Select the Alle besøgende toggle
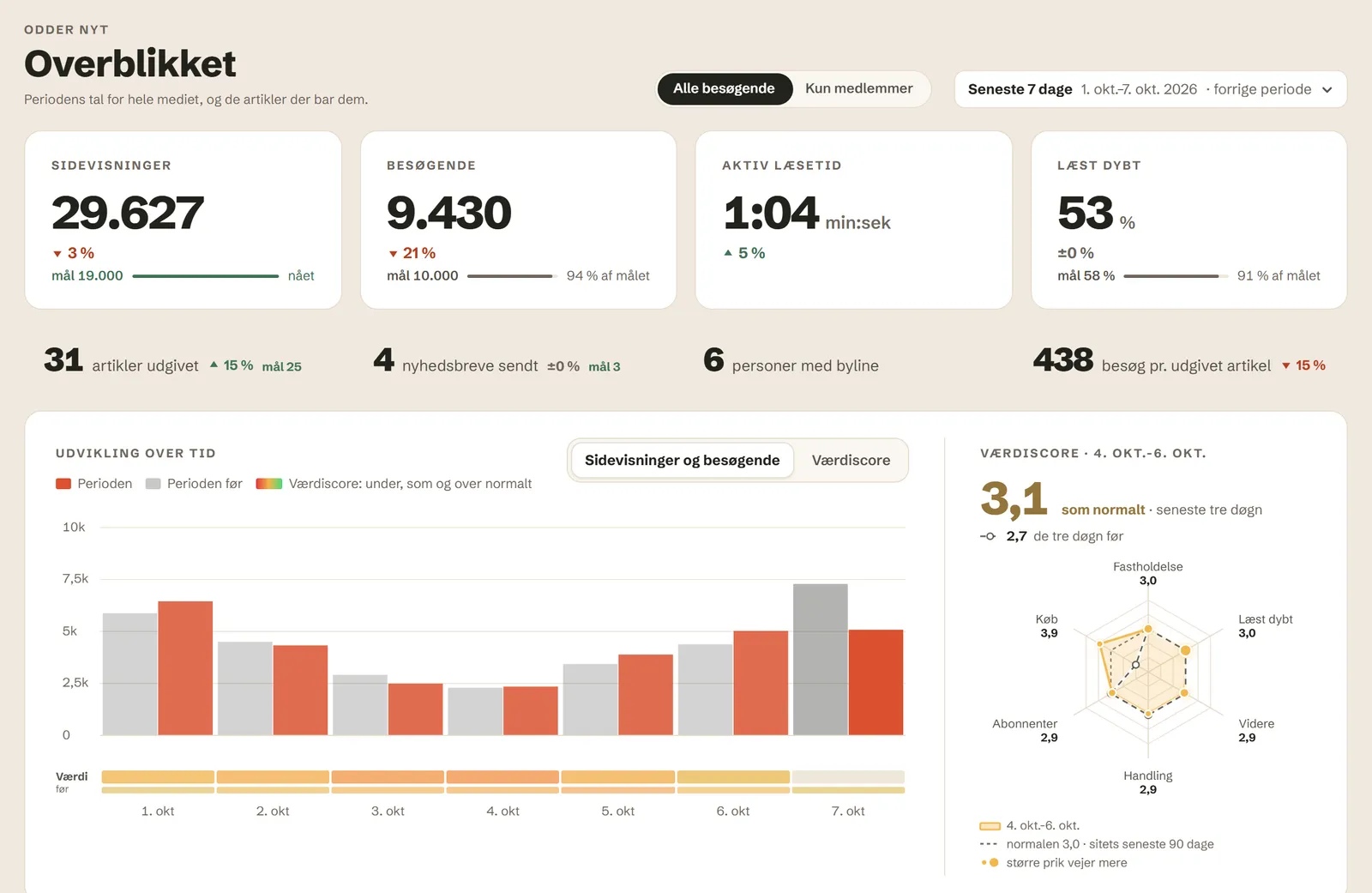The image size is (1372, 893). tap(724, 88)
